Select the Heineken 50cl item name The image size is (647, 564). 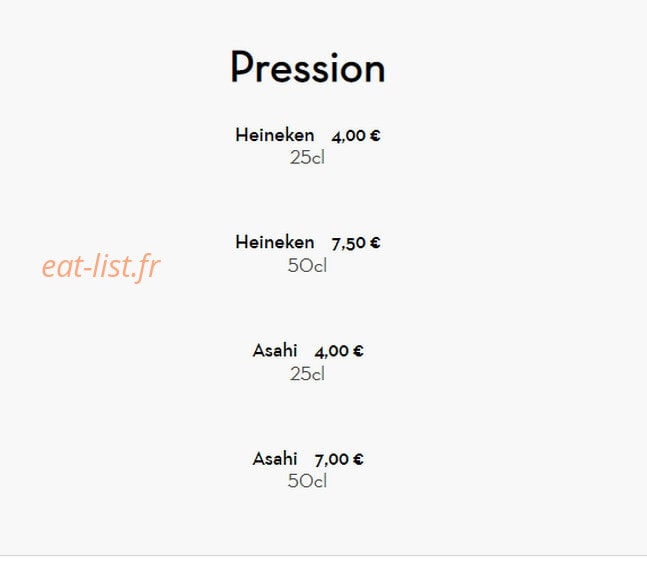275,242
